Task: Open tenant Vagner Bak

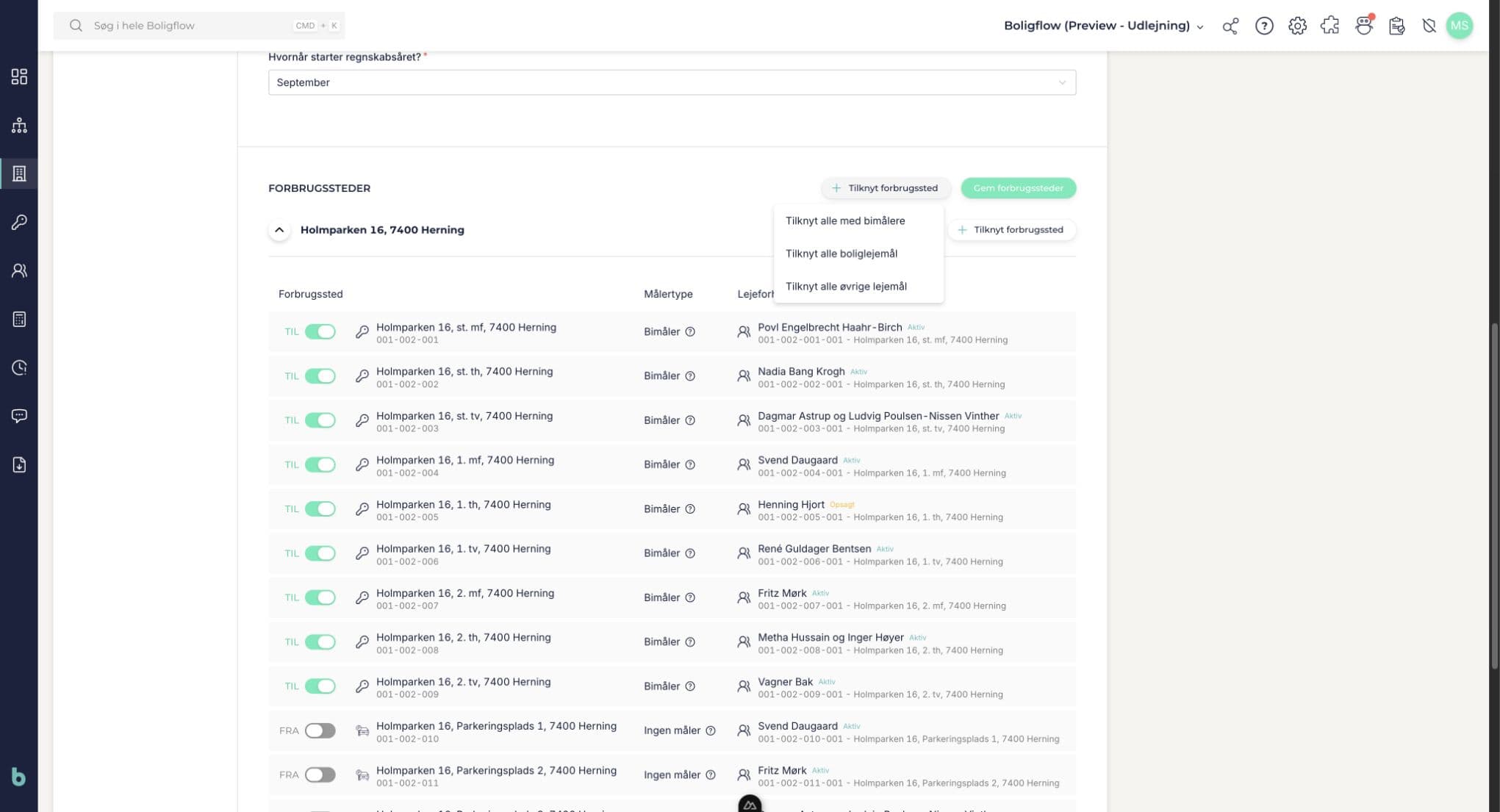Action: 785,682
